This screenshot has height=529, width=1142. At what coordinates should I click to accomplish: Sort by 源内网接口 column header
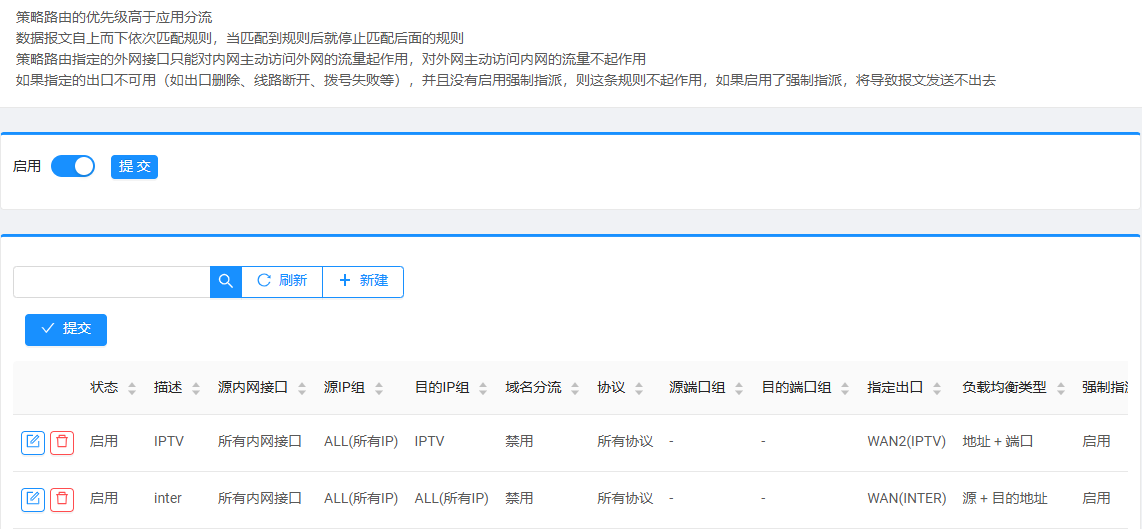pyautogui.click(x=262, y=388)
